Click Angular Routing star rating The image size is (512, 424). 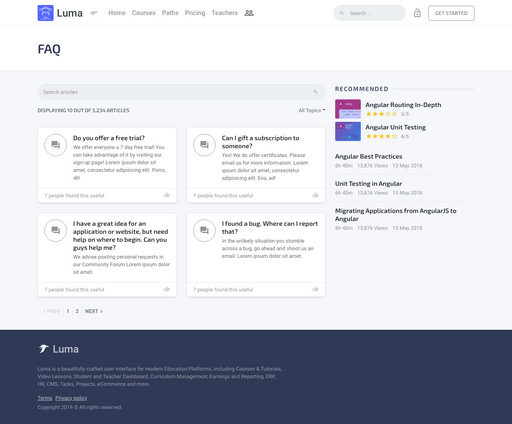[x=381, y=114]
